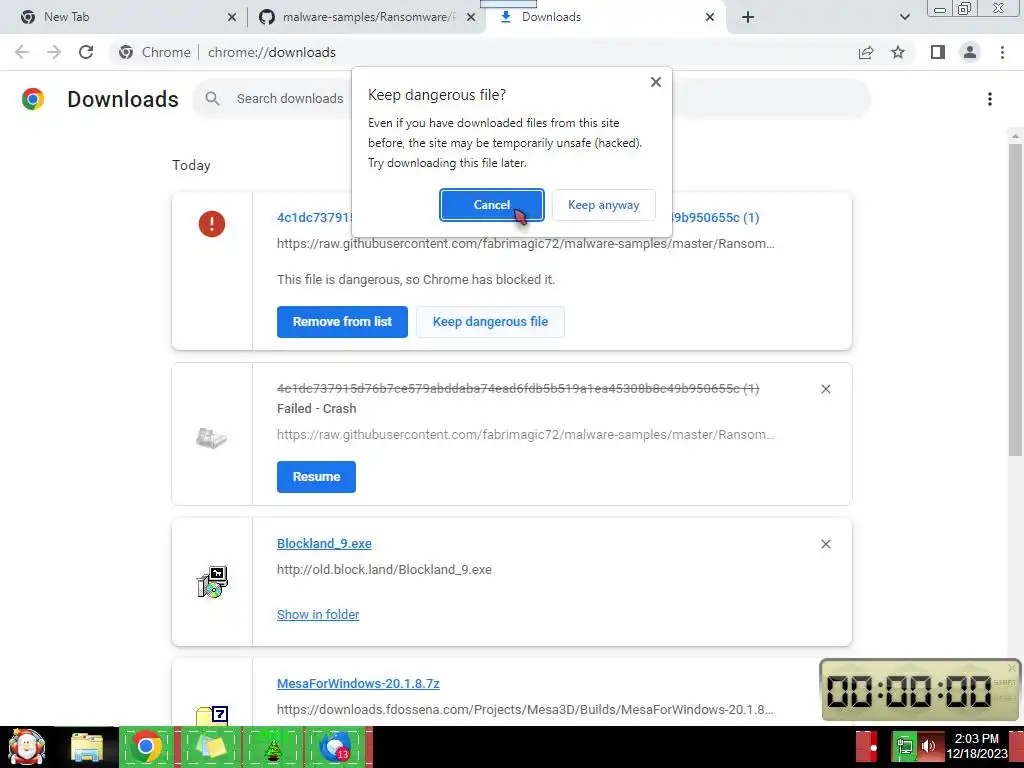Open the Christmas tree taskbar icon
The height and width of the screenshot is (768, 1024).
coord(272,747)
